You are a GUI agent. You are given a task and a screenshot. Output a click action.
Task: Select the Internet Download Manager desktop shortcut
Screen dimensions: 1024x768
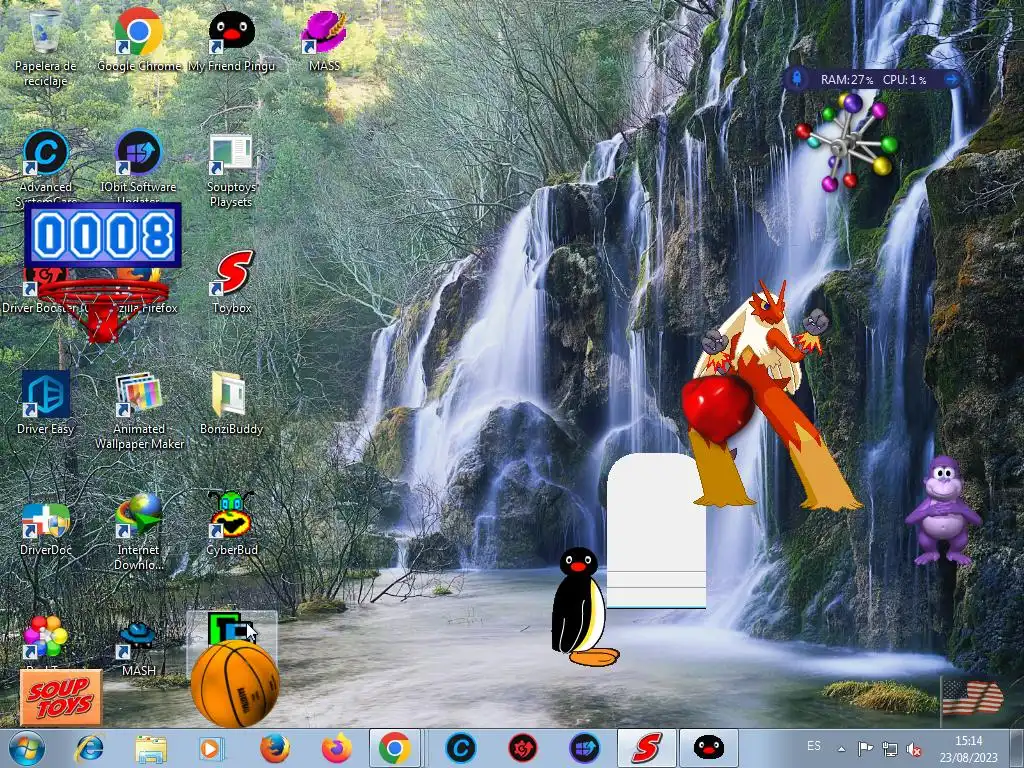coord(138,532)
